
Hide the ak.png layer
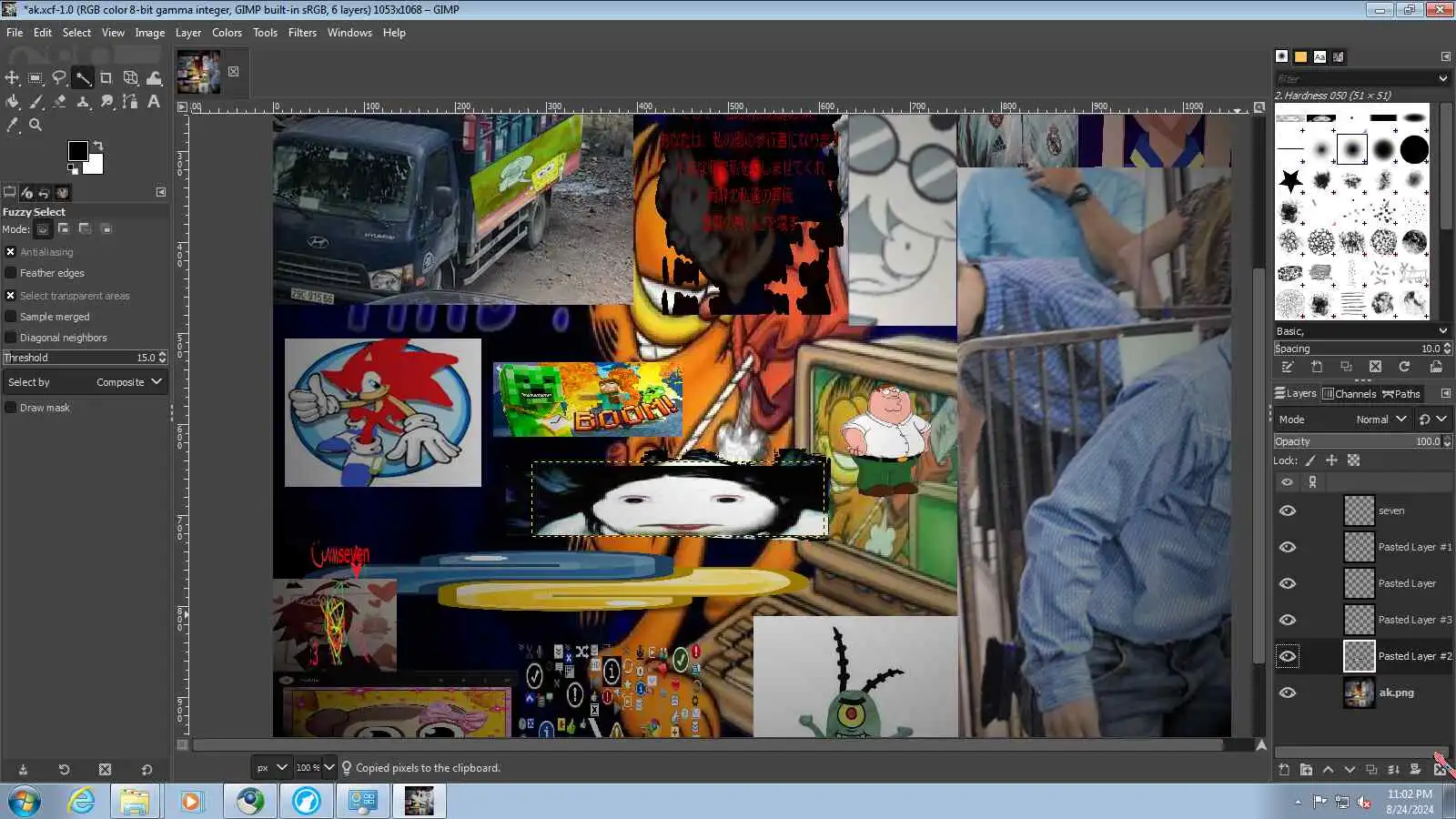click(x=1288, y=693)
